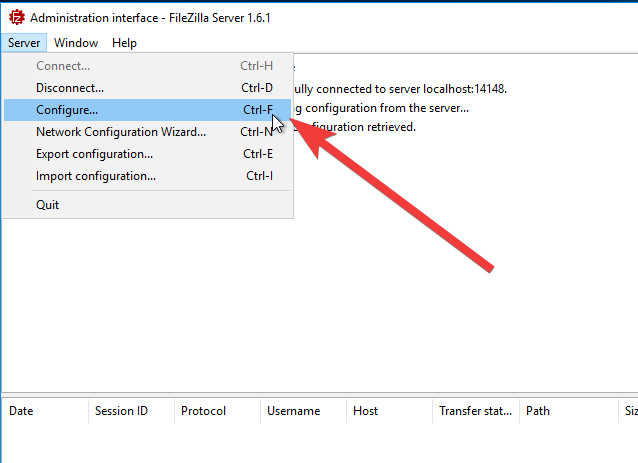
Task: Launch the Network Configuration Wizard...
Action: click(x=121, y=132)
